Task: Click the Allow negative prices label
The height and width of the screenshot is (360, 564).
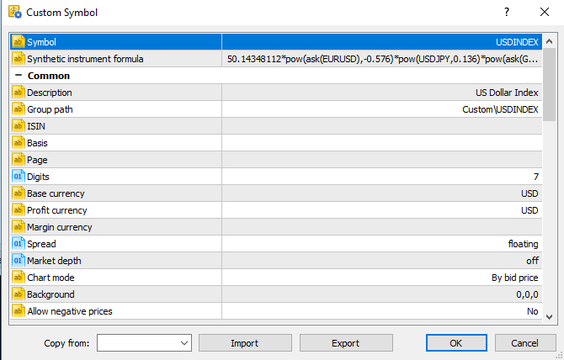Action: click(70, 311)
